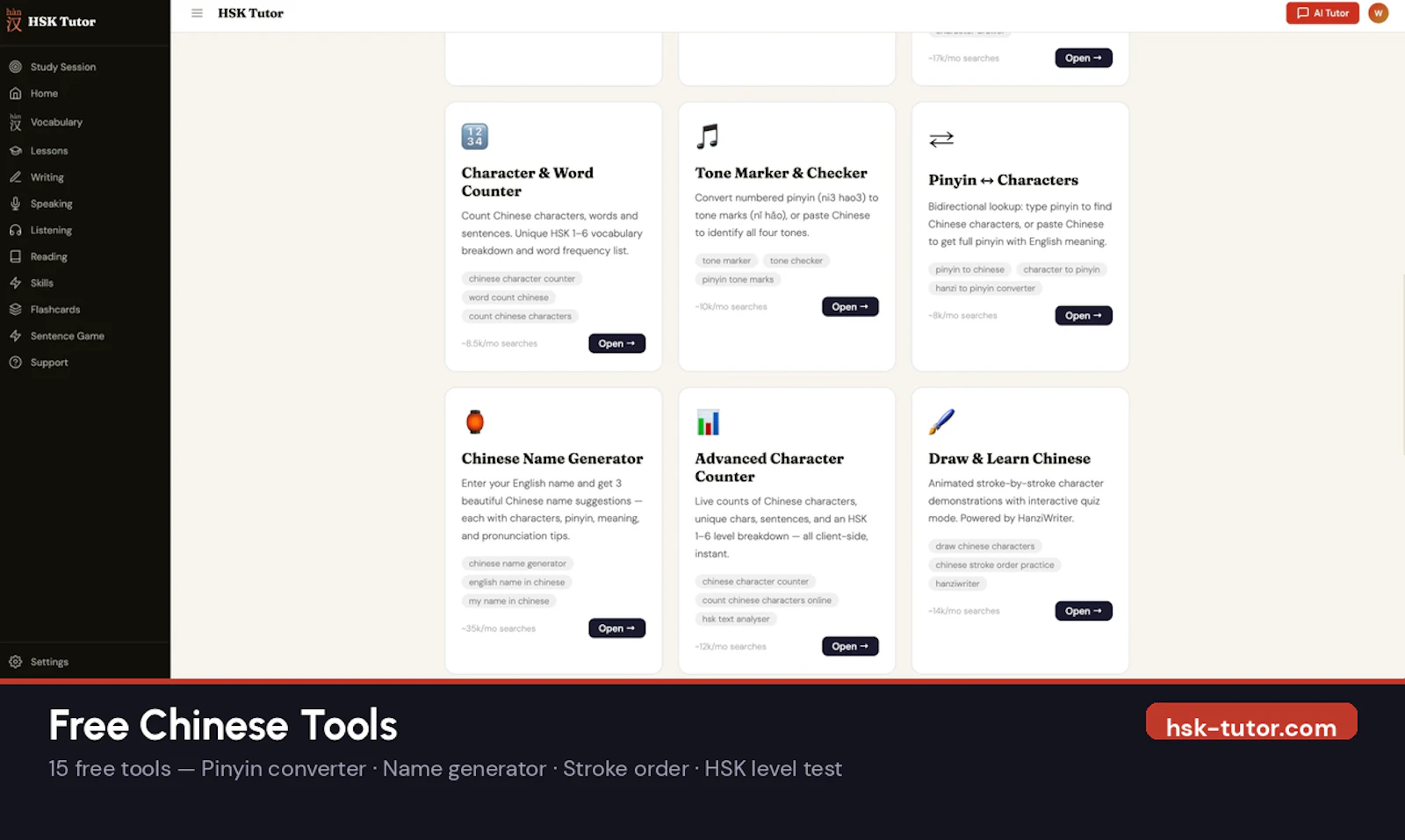
Task: Click the Lessons graduation cap icon
Action: click(x=15, y=151)
